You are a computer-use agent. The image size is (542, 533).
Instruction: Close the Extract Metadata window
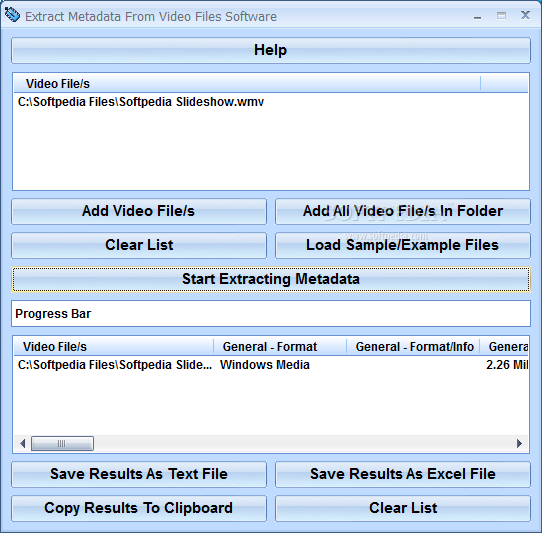pyautogui.click(x=525, y=15)
